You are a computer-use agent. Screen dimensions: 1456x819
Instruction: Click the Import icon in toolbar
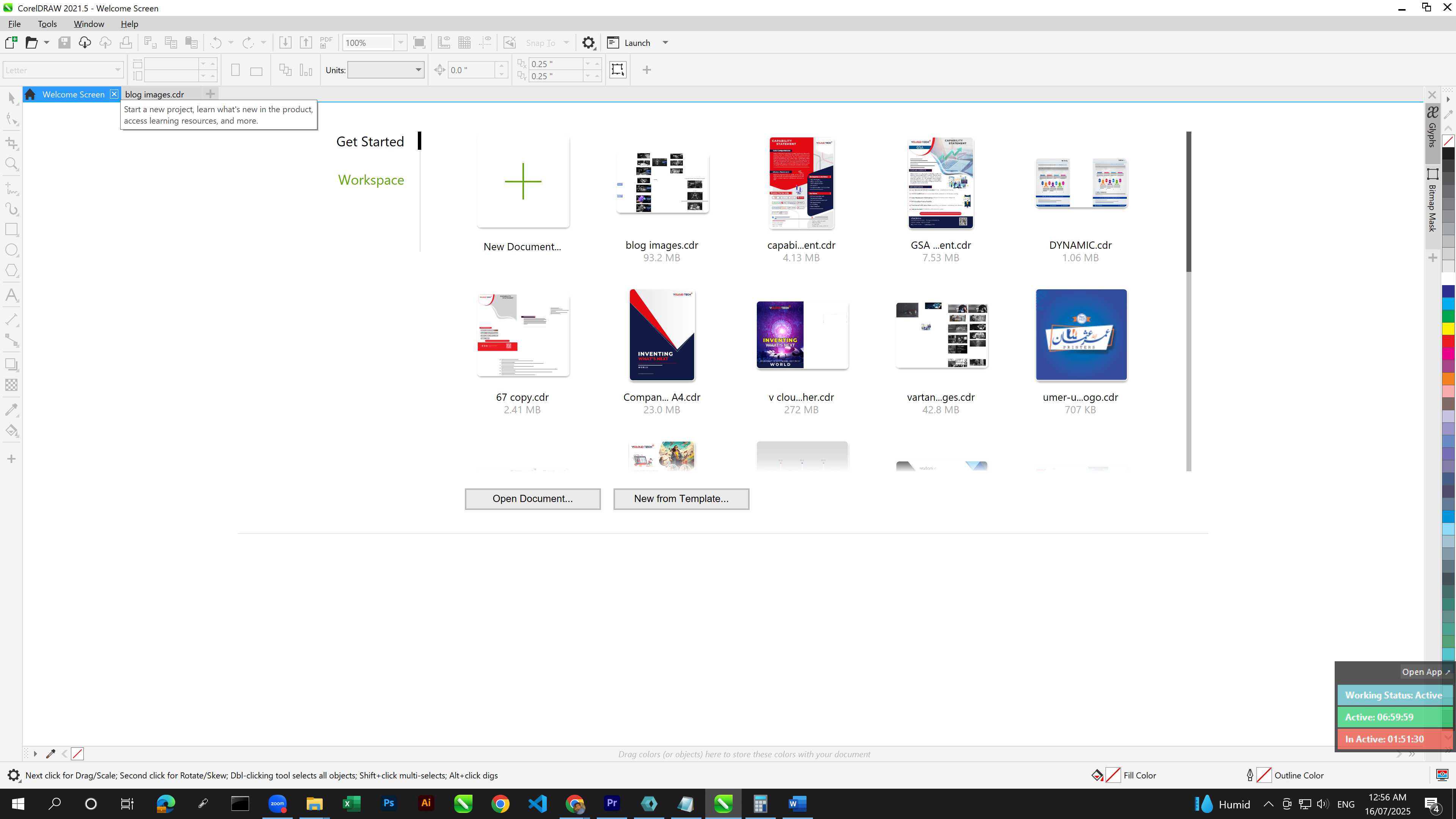click(x=286, y=42)
